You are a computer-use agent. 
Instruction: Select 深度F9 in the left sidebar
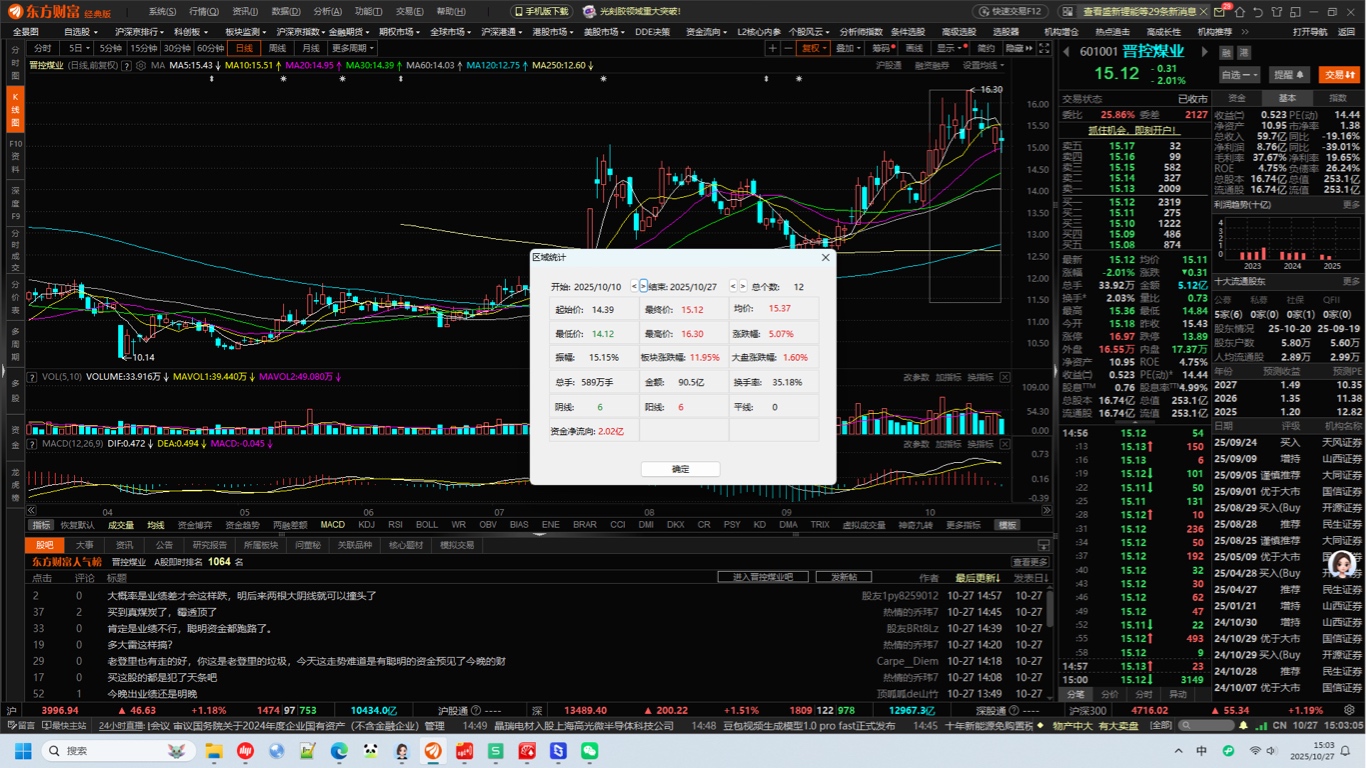point(15,203)
